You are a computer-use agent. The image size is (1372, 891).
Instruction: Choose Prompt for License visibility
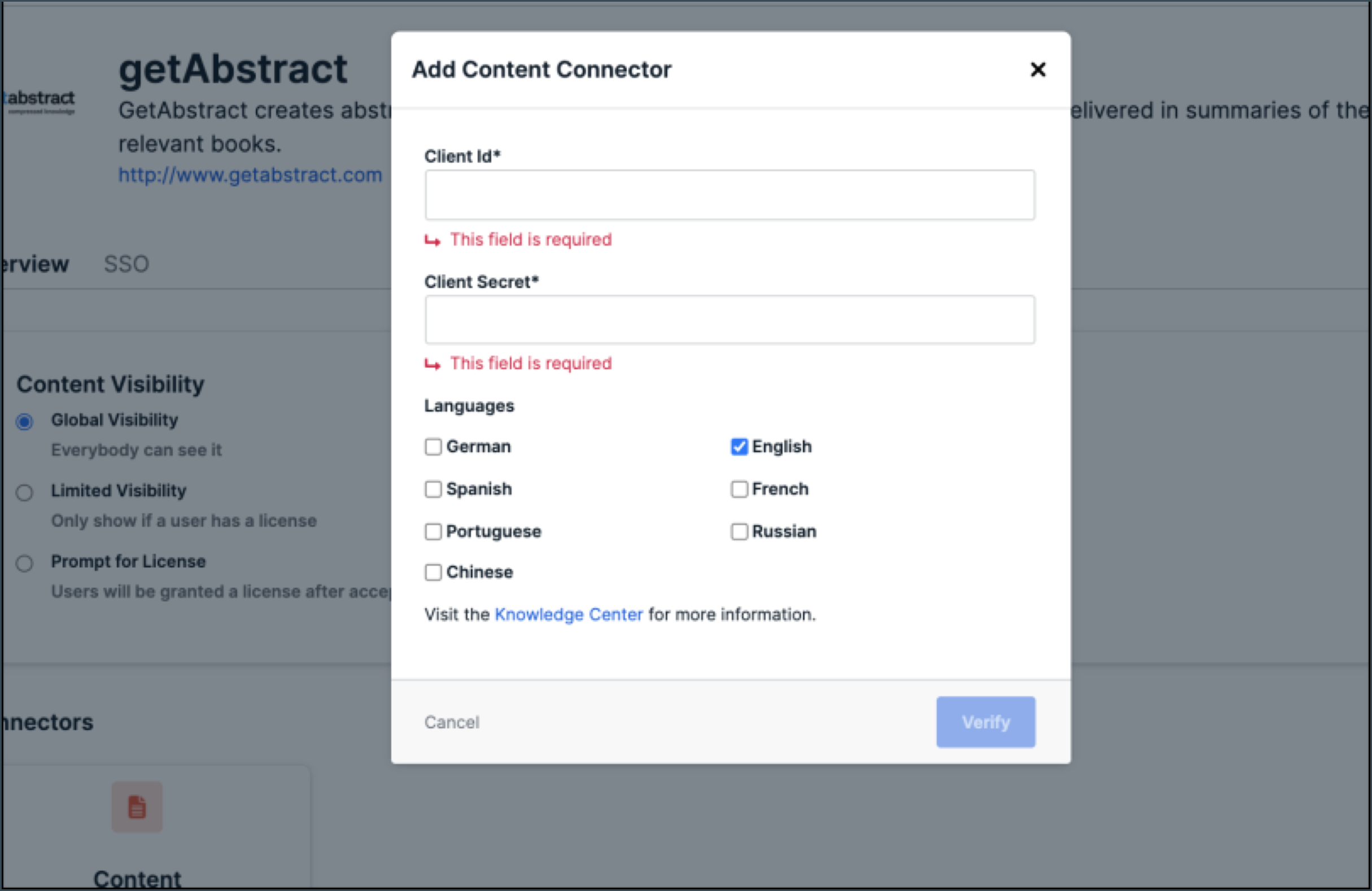pyautogui.click(x=24, y=564)
